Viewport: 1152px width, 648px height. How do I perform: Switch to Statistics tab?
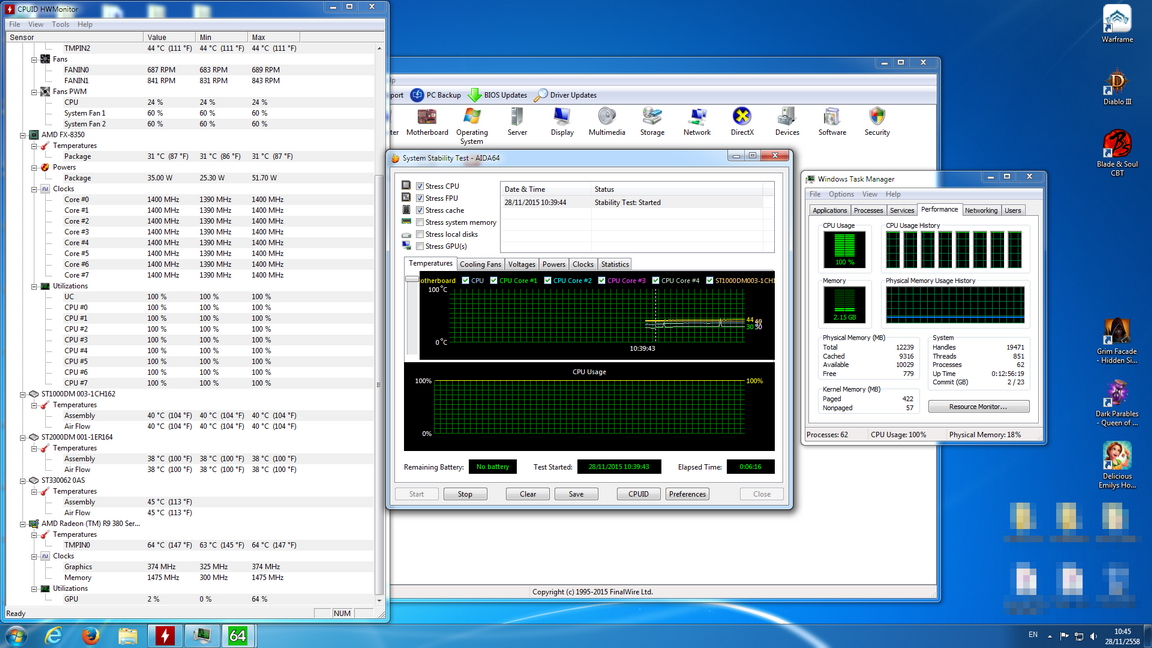[615, 264]
